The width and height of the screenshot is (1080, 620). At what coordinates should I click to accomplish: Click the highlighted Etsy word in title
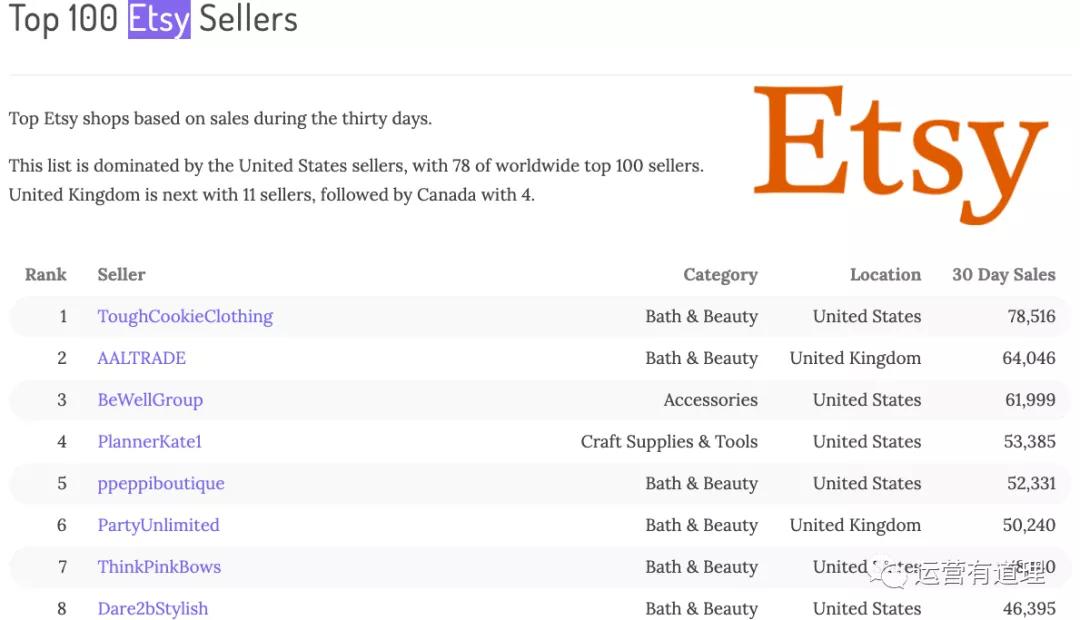pos(159,19)
